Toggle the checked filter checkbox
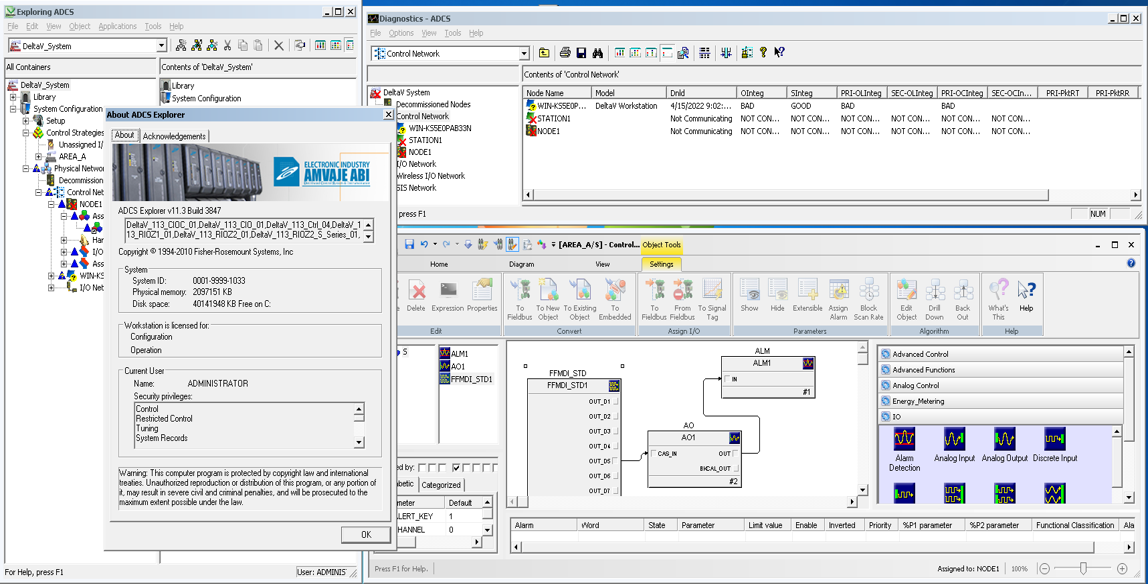 (456, 467)
